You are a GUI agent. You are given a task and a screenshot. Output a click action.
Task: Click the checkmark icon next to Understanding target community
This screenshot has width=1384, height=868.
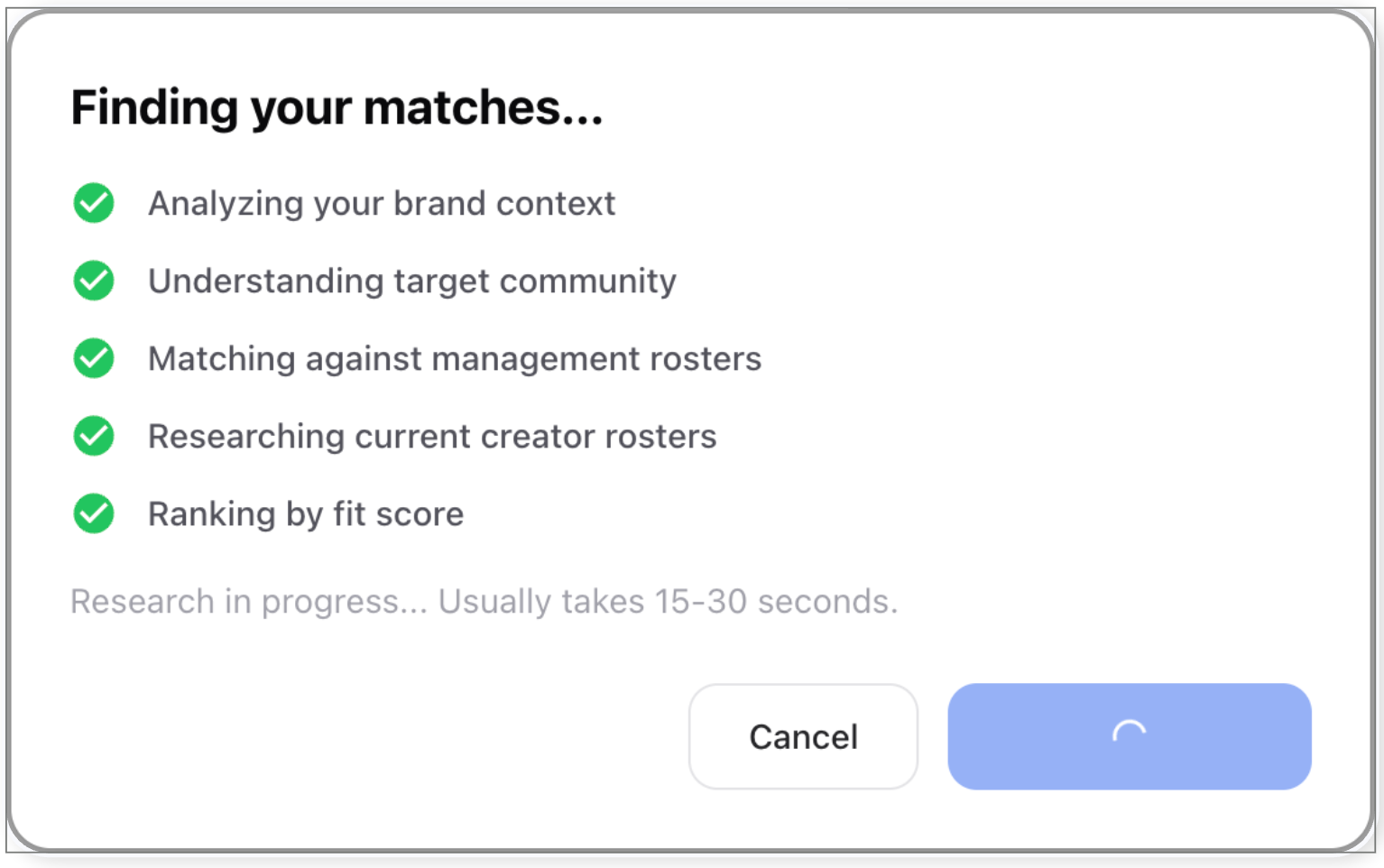tap(94, 281)
